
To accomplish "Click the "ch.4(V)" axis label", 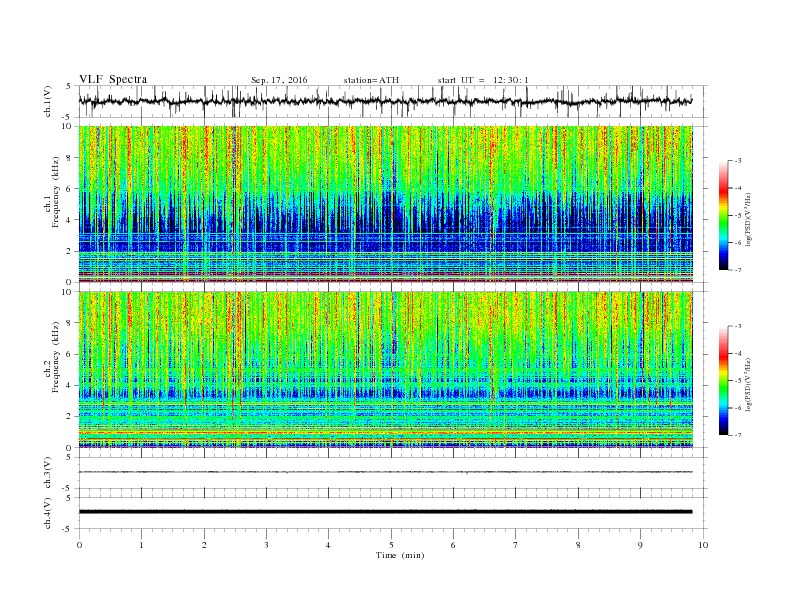I will coord(48,513).
